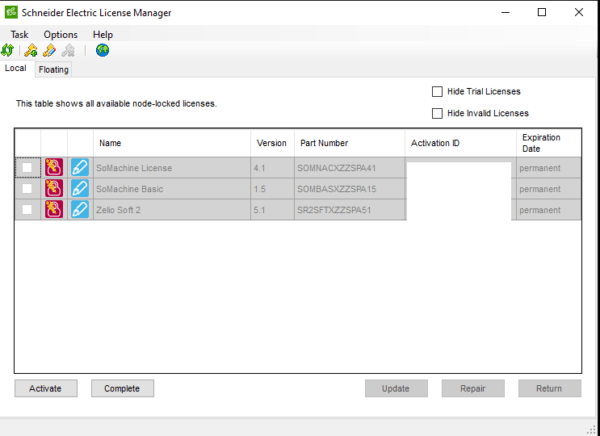The width and height of the screenshot is (600, 436).
Task: Click red license icon in SoMachine License row
Action: 54,168
